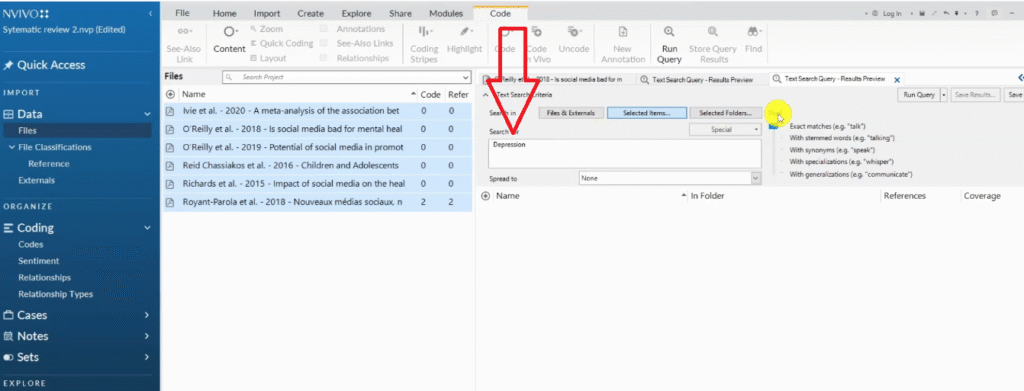This screenshot has height=391, width=1024.
Task: Open the Search Project dropdown arrow
Action: tap(466, 77)
